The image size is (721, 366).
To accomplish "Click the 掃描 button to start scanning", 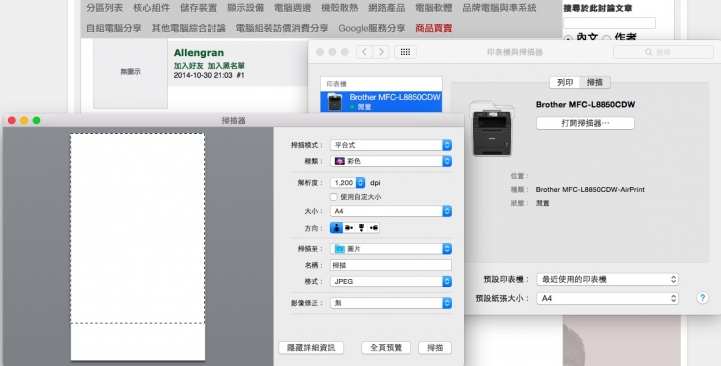I will tap(435, 348).
